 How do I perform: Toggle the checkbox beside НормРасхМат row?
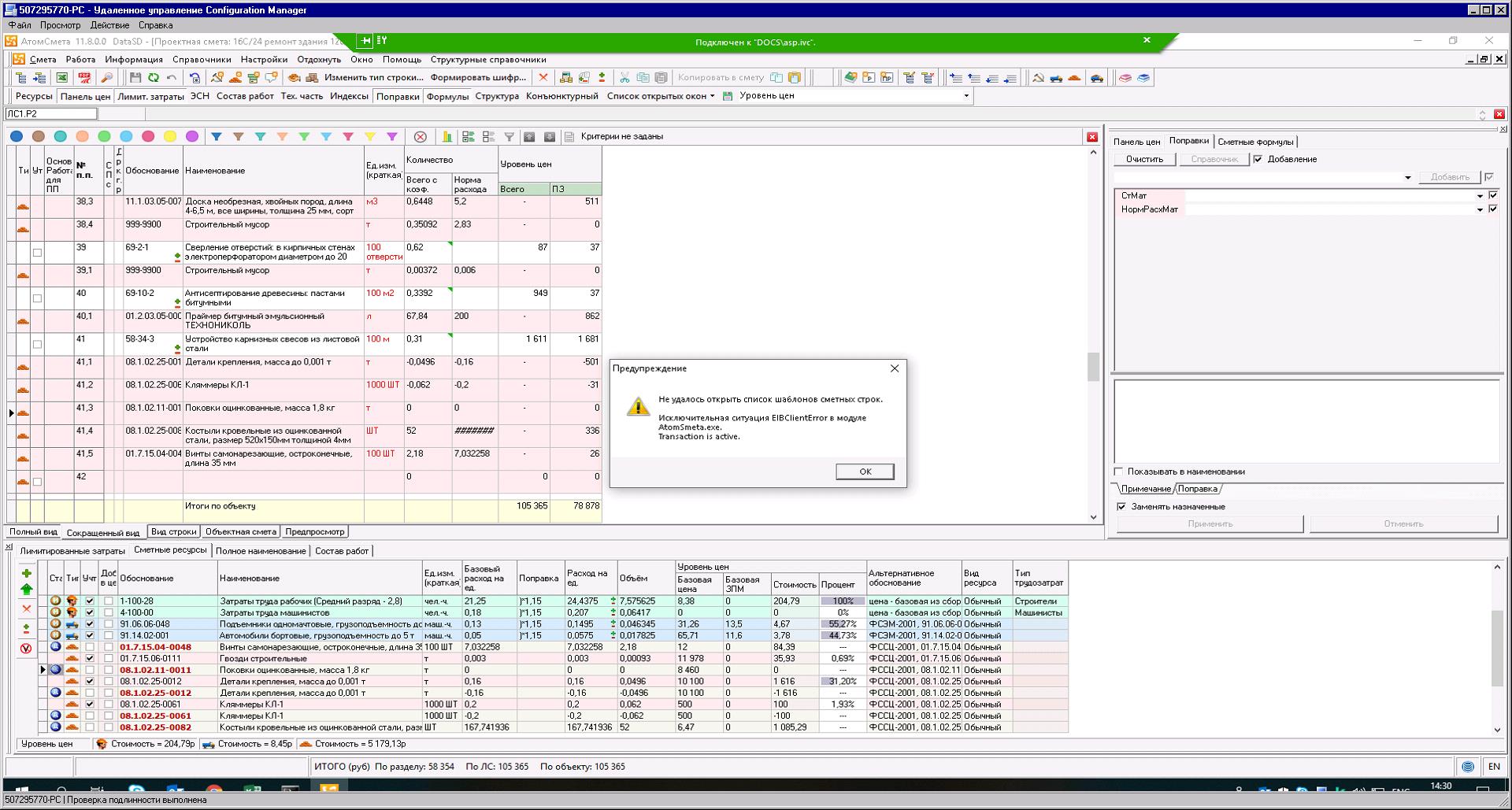[x=1493, y=209]
